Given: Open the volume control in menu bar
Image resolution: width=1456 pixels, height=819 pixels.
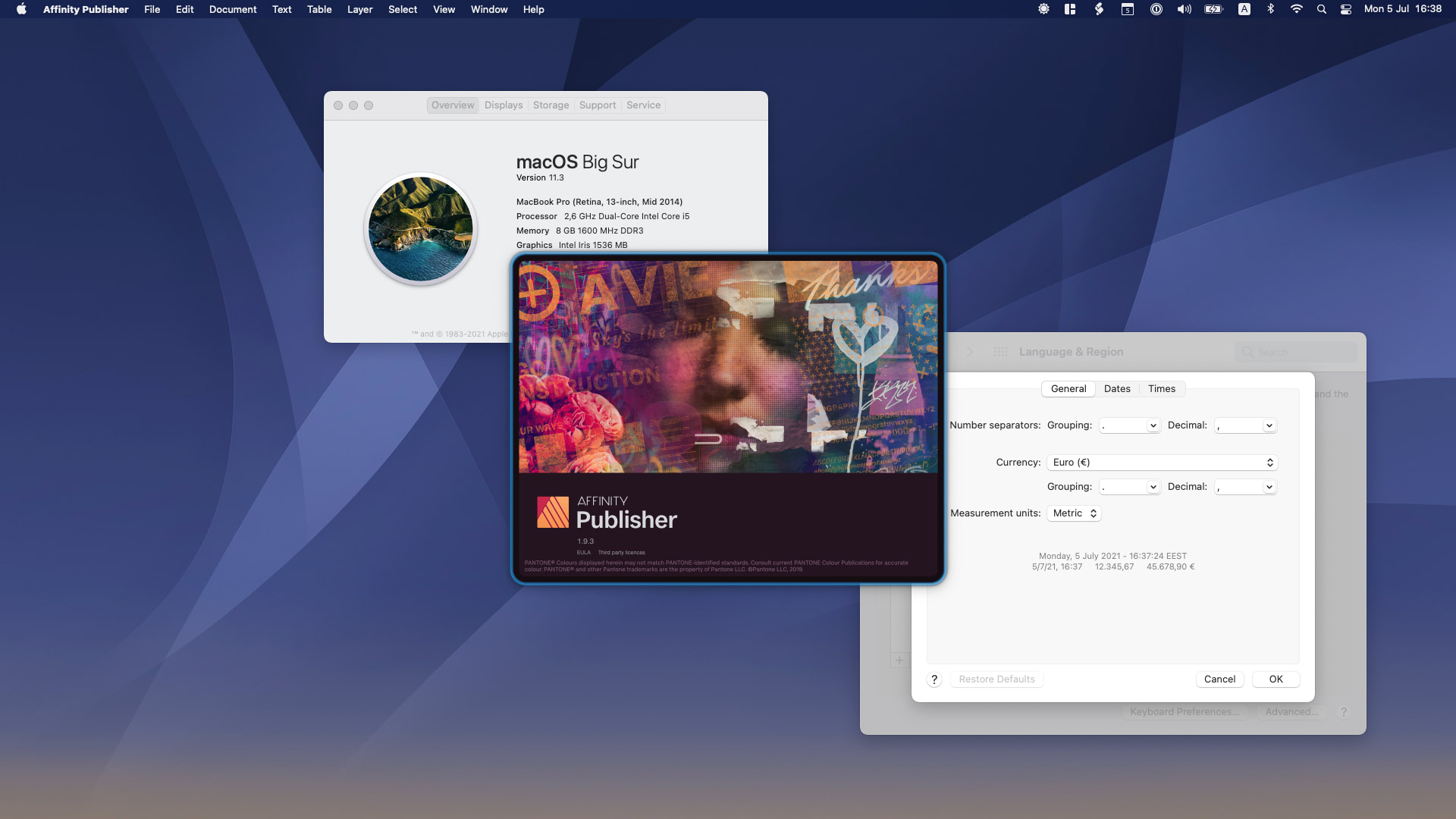Looking at the screenshot, I should coord(1184,9).
